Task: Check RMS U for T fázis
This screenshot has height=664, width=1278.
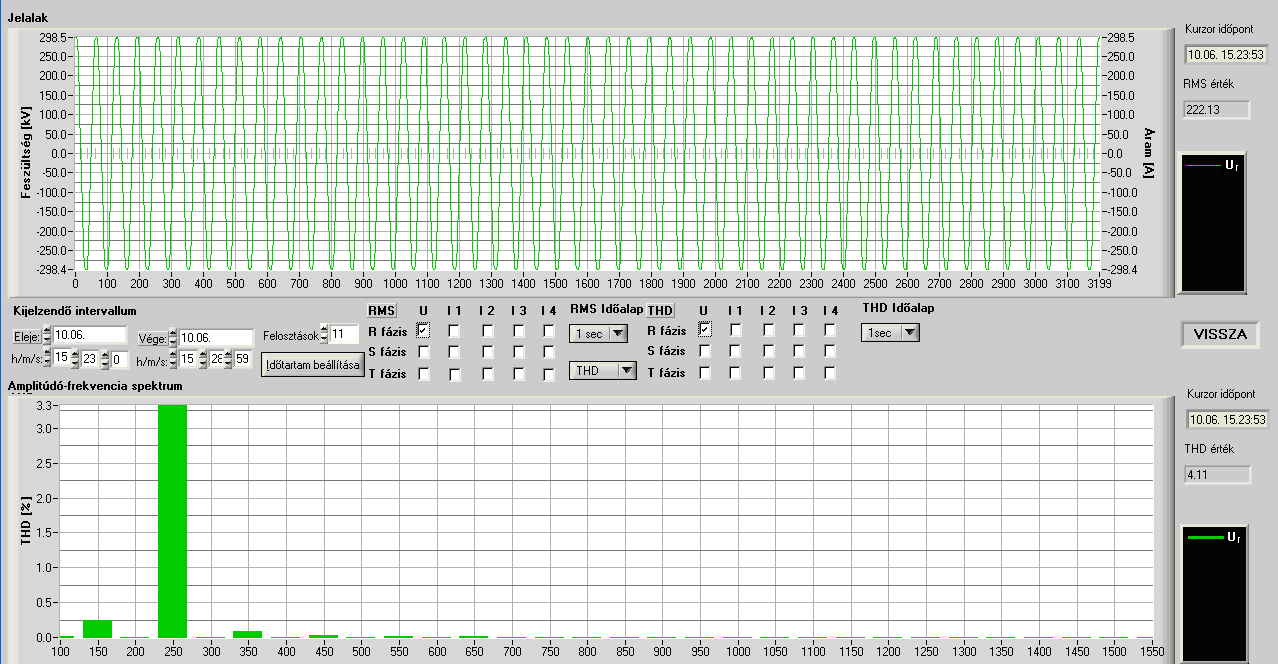Action: point(423,374)
